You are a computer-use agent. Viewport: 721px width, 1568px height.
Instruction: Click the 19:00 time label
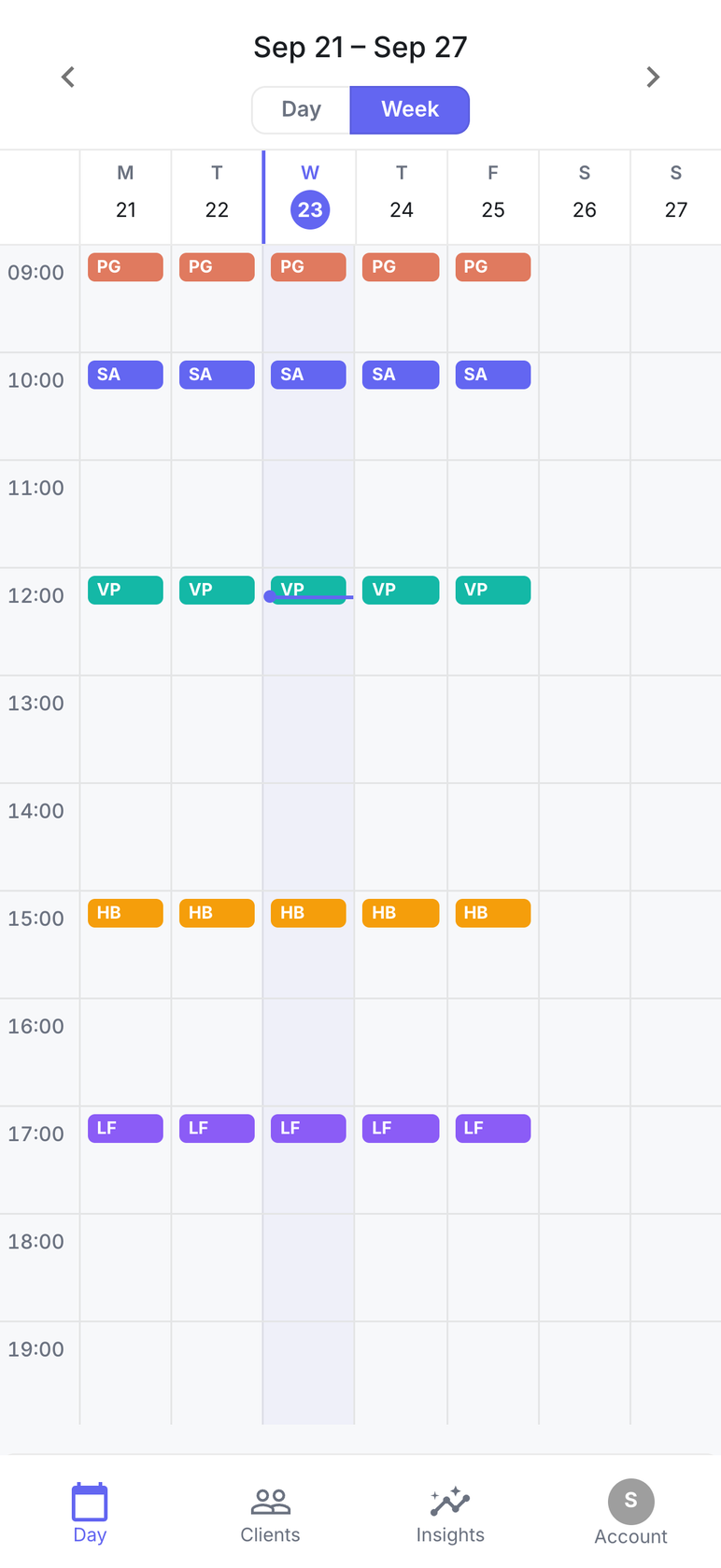(36, 1349)
